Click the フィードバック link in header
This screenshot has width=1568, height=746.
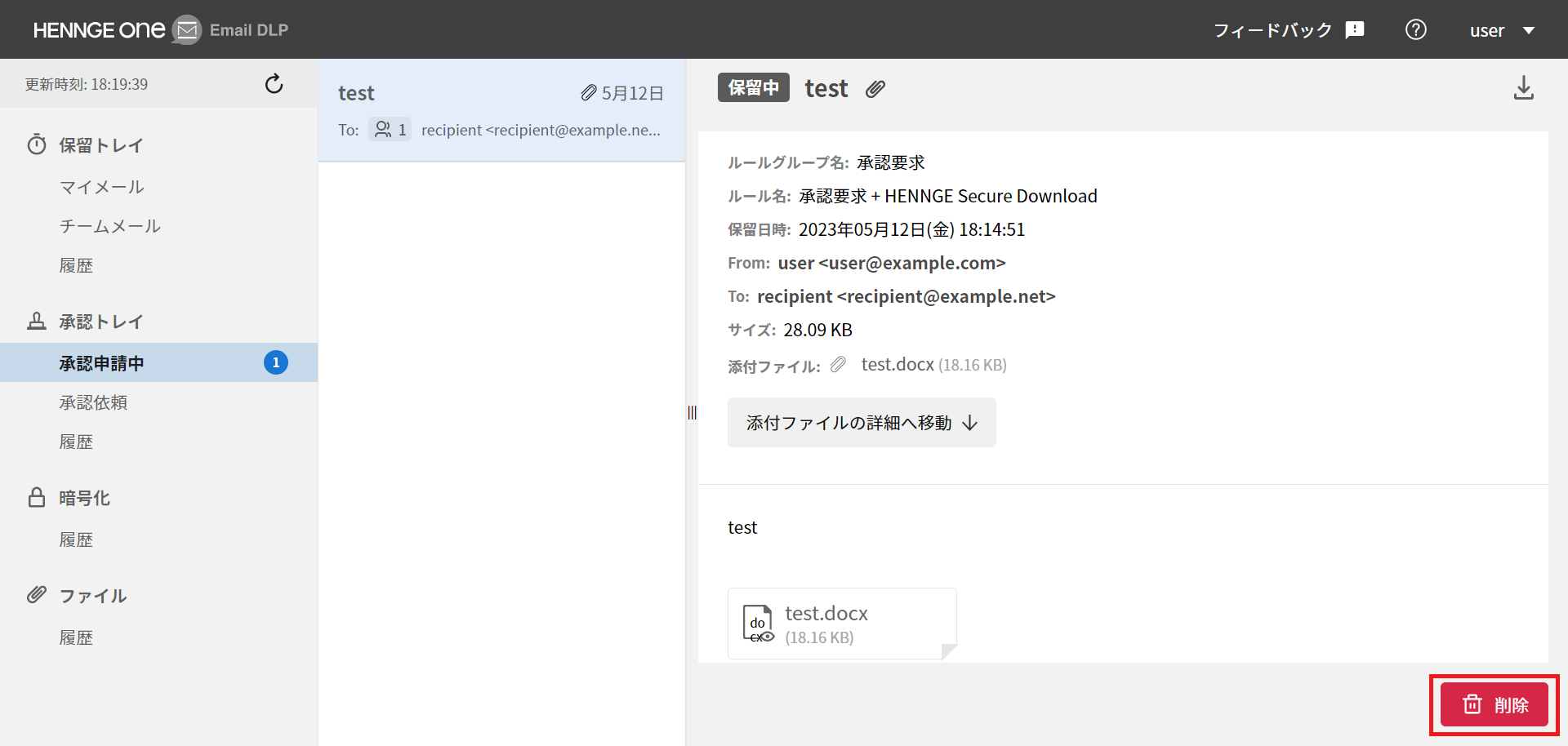click(x=1272, y=30)
